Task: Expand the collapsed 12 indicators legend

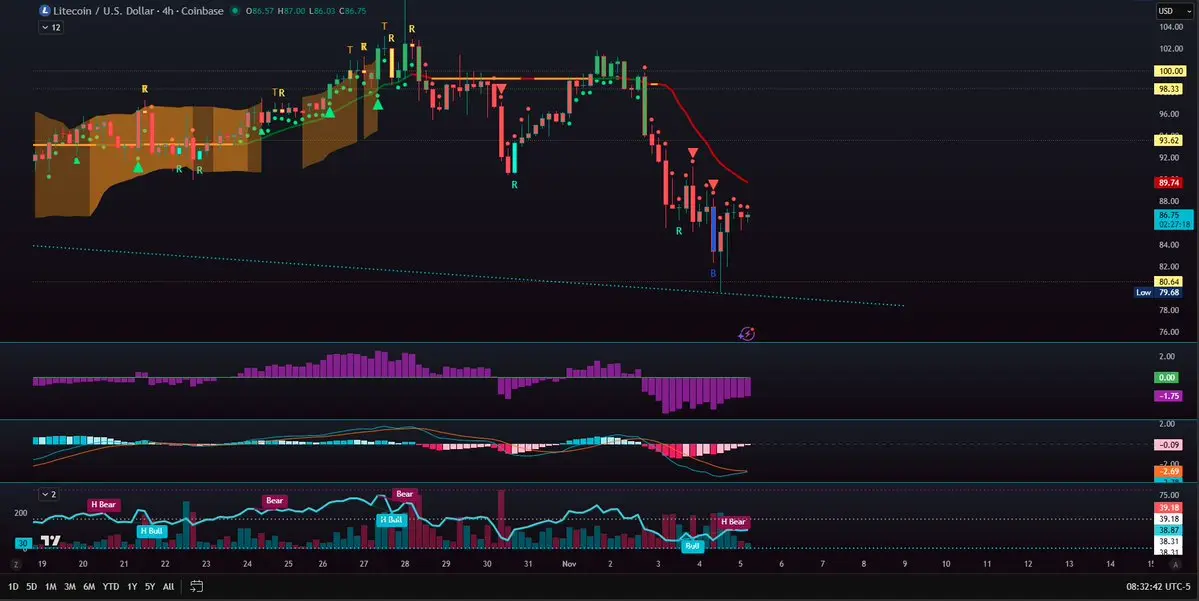Action: [51, 28]
